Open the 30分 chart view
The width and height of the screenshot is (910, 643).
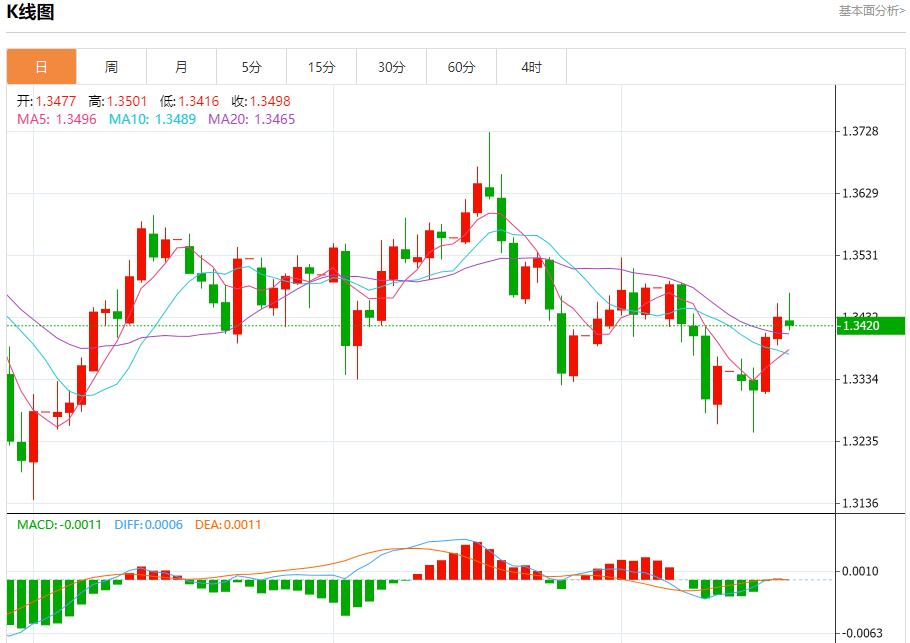(x=391, y=66)
